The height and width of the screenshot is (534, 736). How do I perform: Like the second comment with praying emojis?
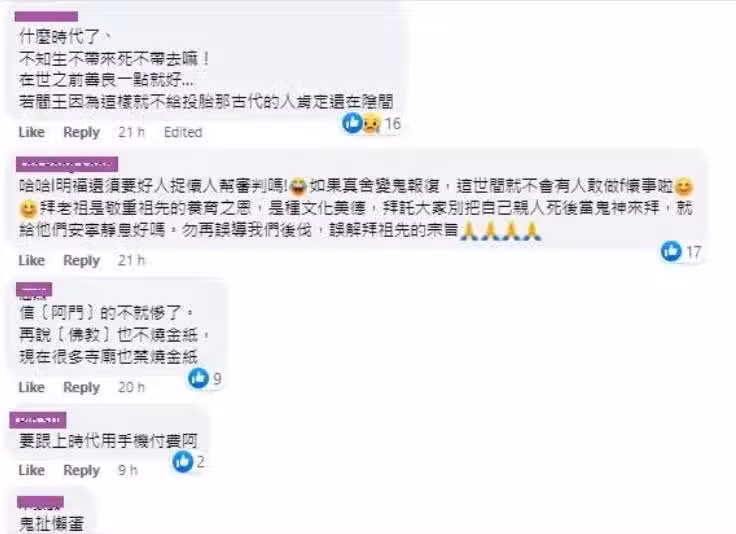(31, 260)
